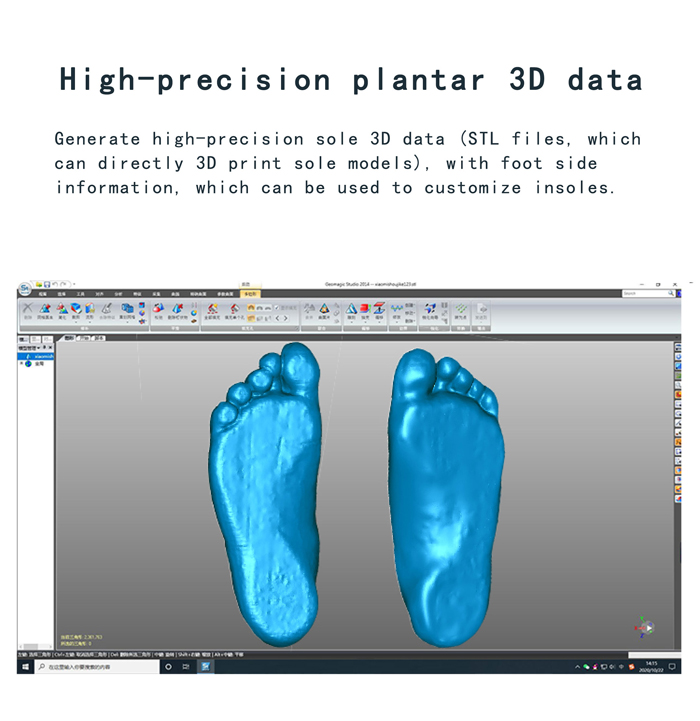The height and width of the screenshot is (721, 700).
Task: Click the Search input box at top right
Action: [645, 294]
